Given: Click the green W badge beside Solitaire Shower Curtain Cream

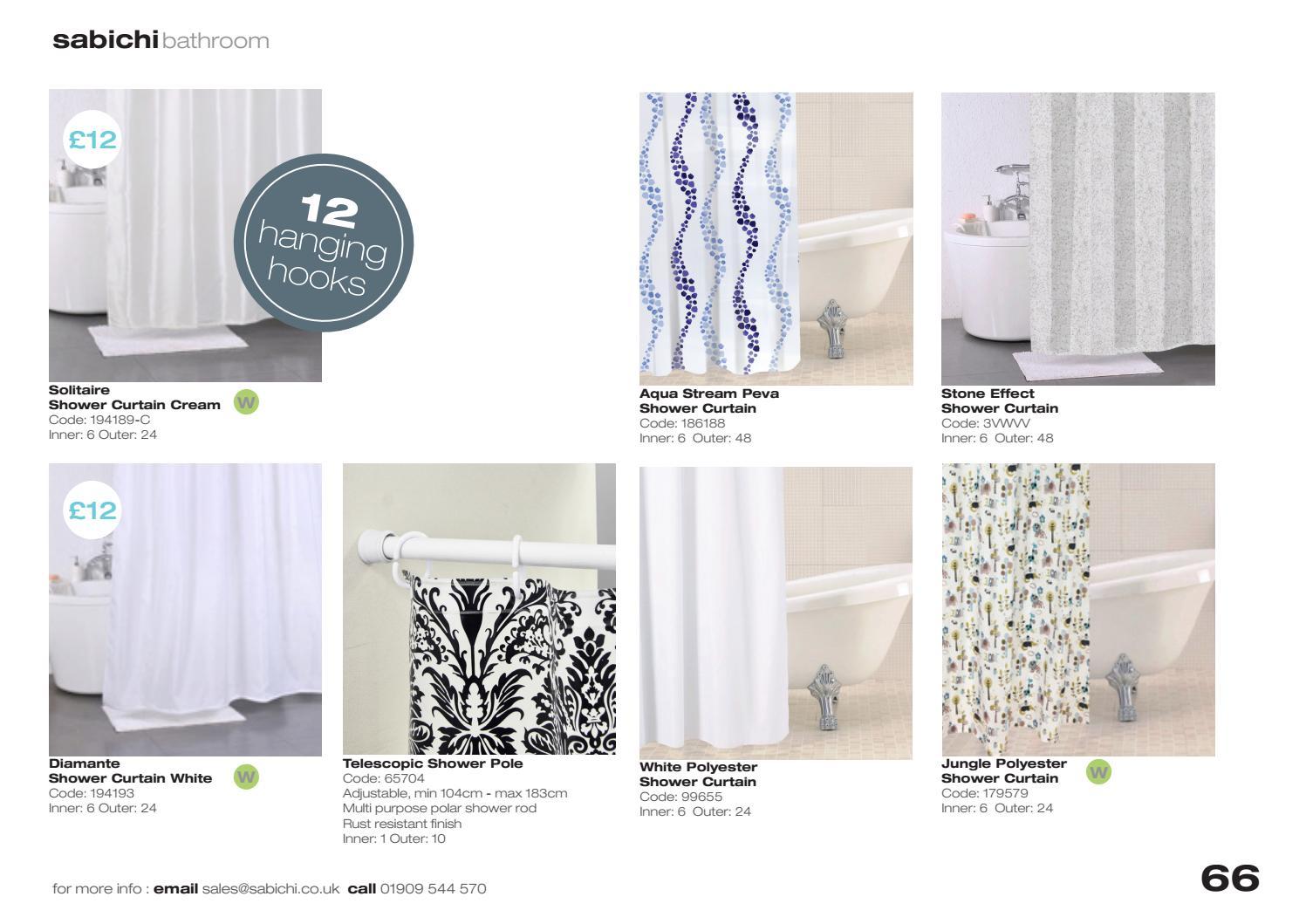Looking at the screenshot, I should pos(247,402).
